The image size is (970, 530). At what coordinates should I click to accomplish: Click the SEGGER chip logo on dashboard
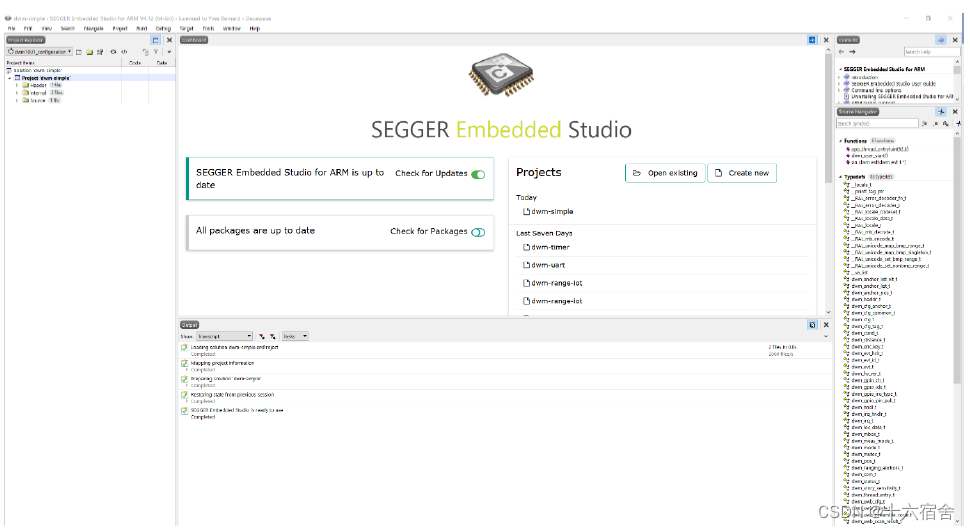[x=501, y=74]
